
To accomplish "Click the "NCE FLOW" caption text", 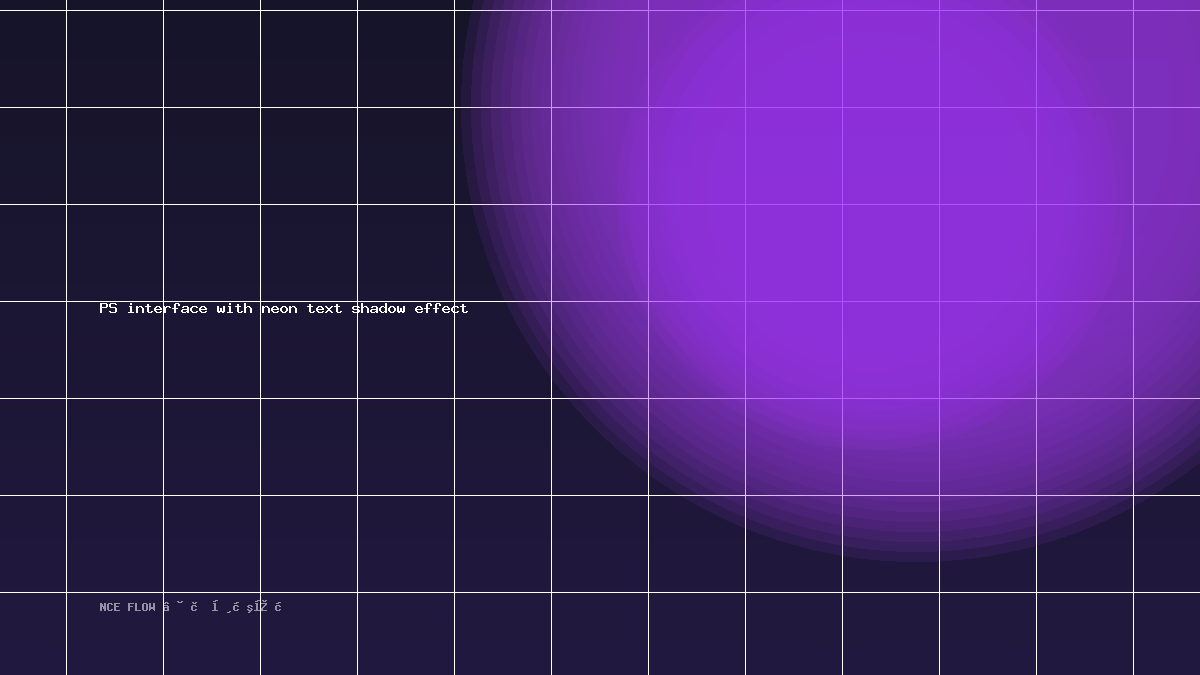I will click(x=127, y=607).
